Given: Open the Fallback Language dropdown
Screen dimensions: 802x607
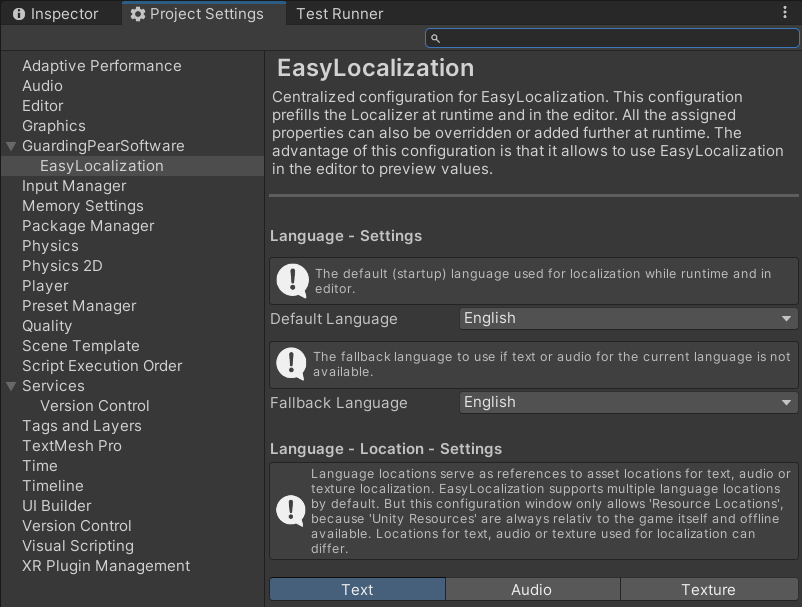Looking at the screenshot, I should point(628,403).
